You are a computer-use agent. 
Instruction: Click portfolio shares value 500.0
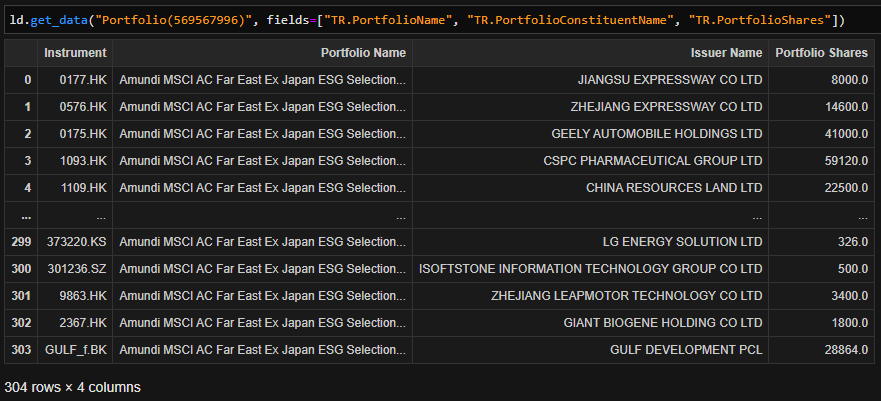click(852, 268)
